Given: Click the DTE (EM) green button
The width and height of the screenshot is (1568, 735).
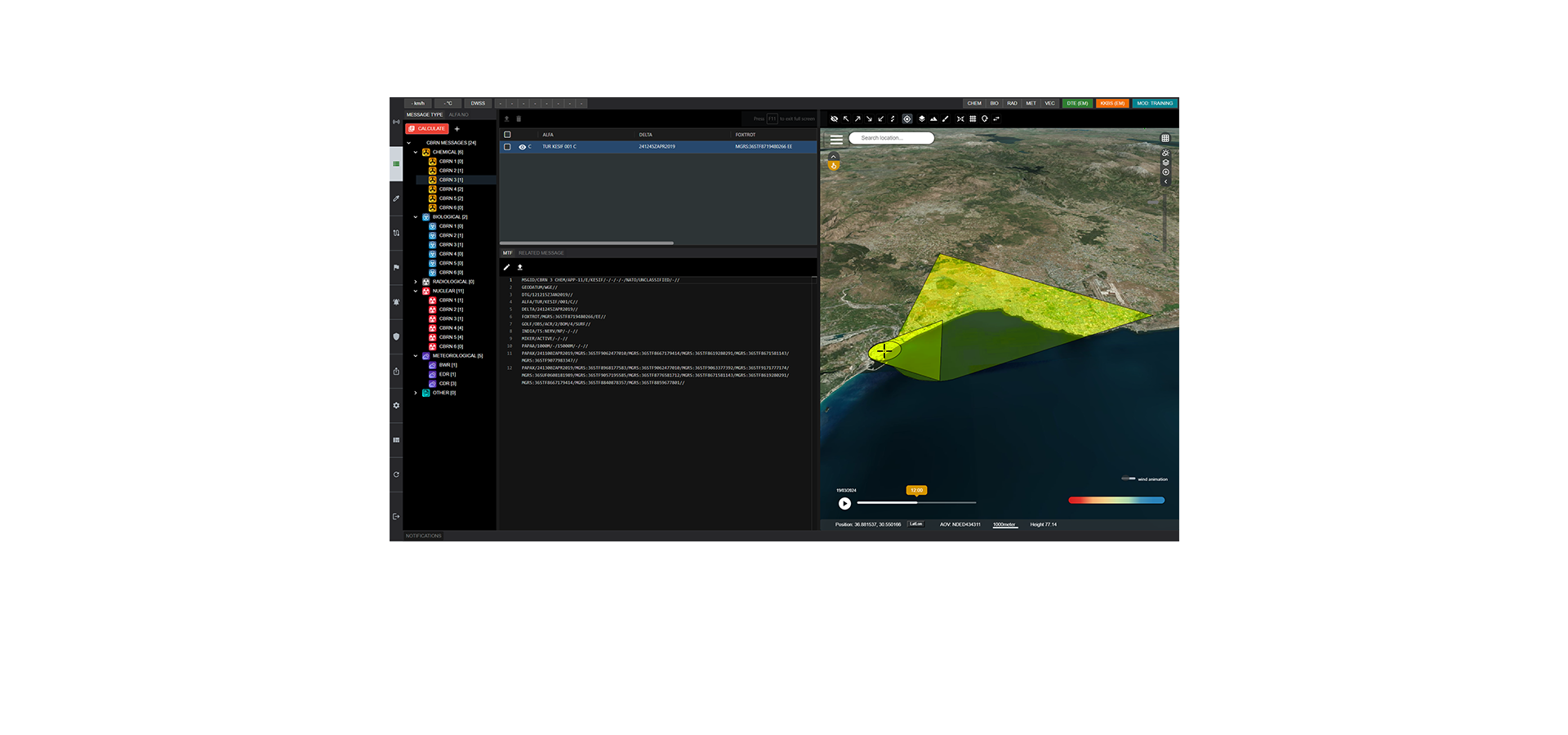Looking at the screenshot, I should point(1077,104).
